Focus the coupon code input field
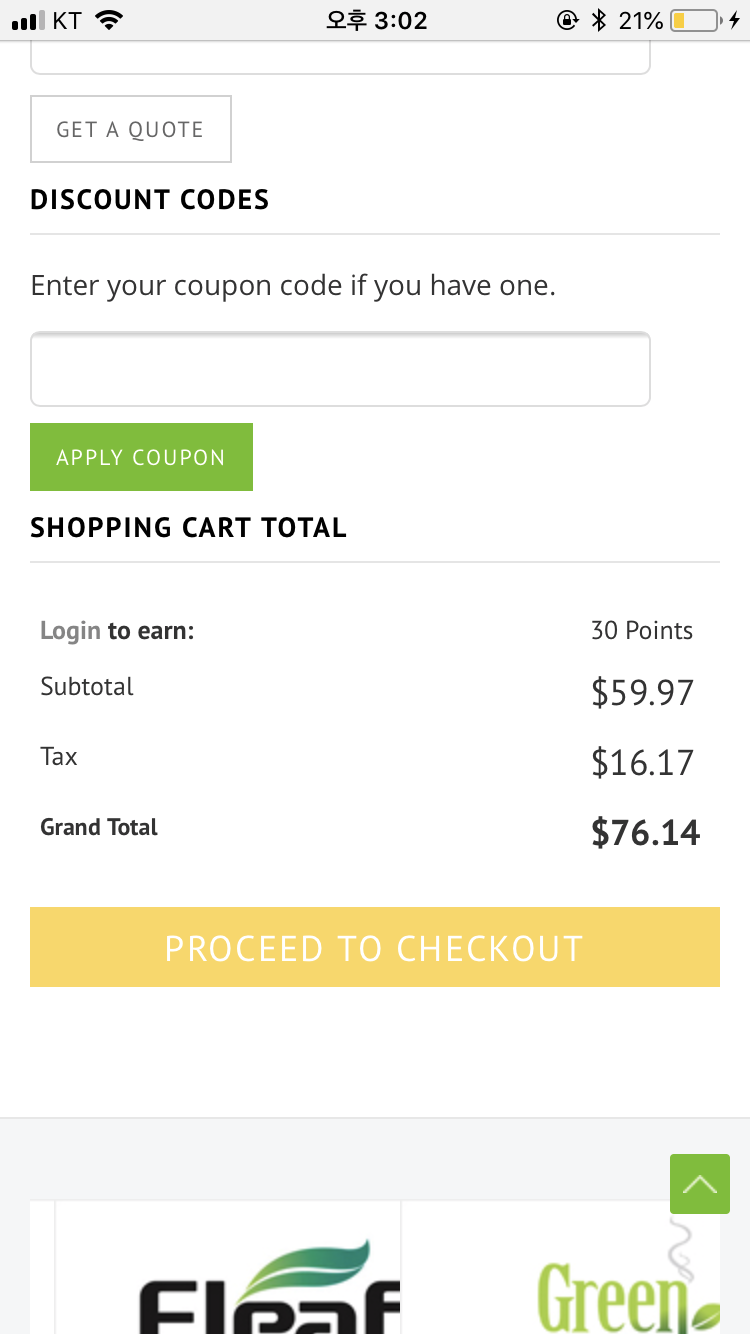 click(x=340, y=369)
